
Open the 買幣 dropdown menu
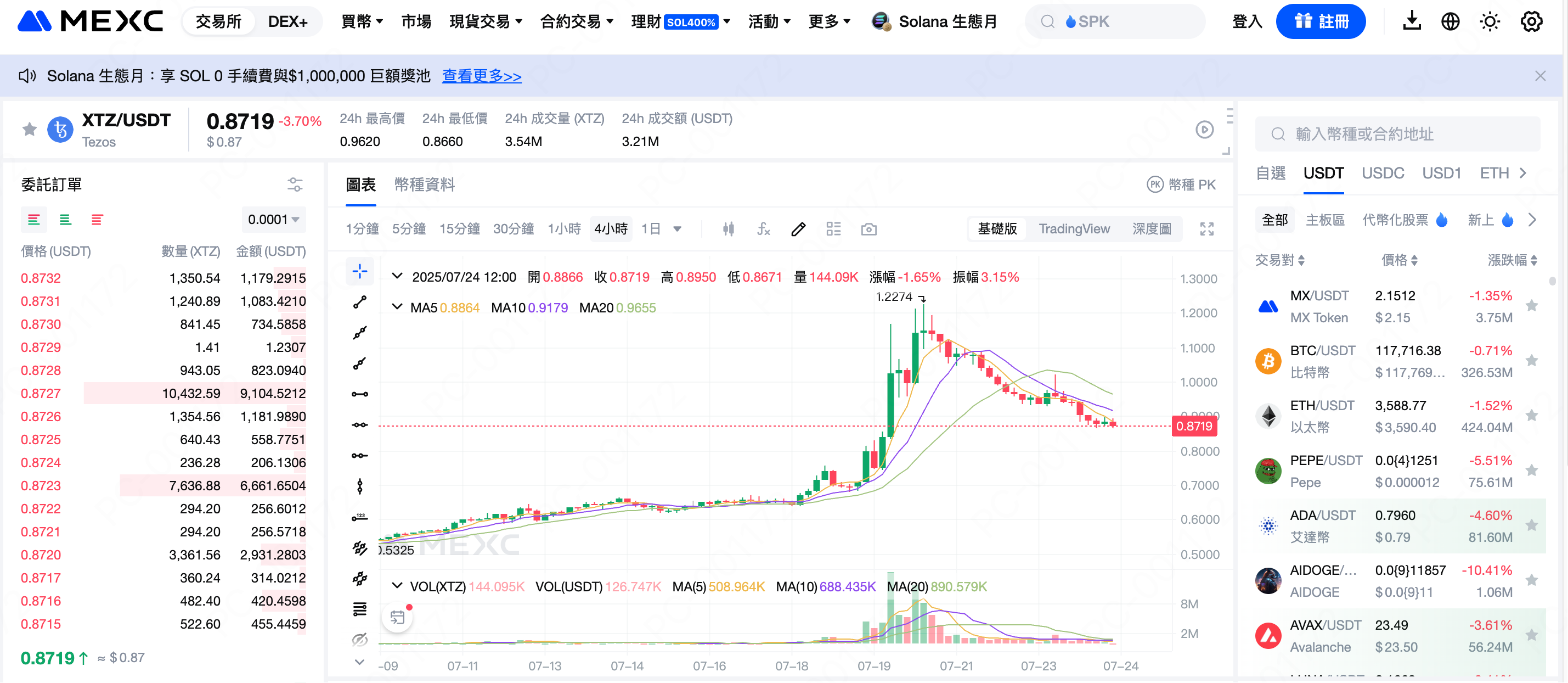pos(362,21)
